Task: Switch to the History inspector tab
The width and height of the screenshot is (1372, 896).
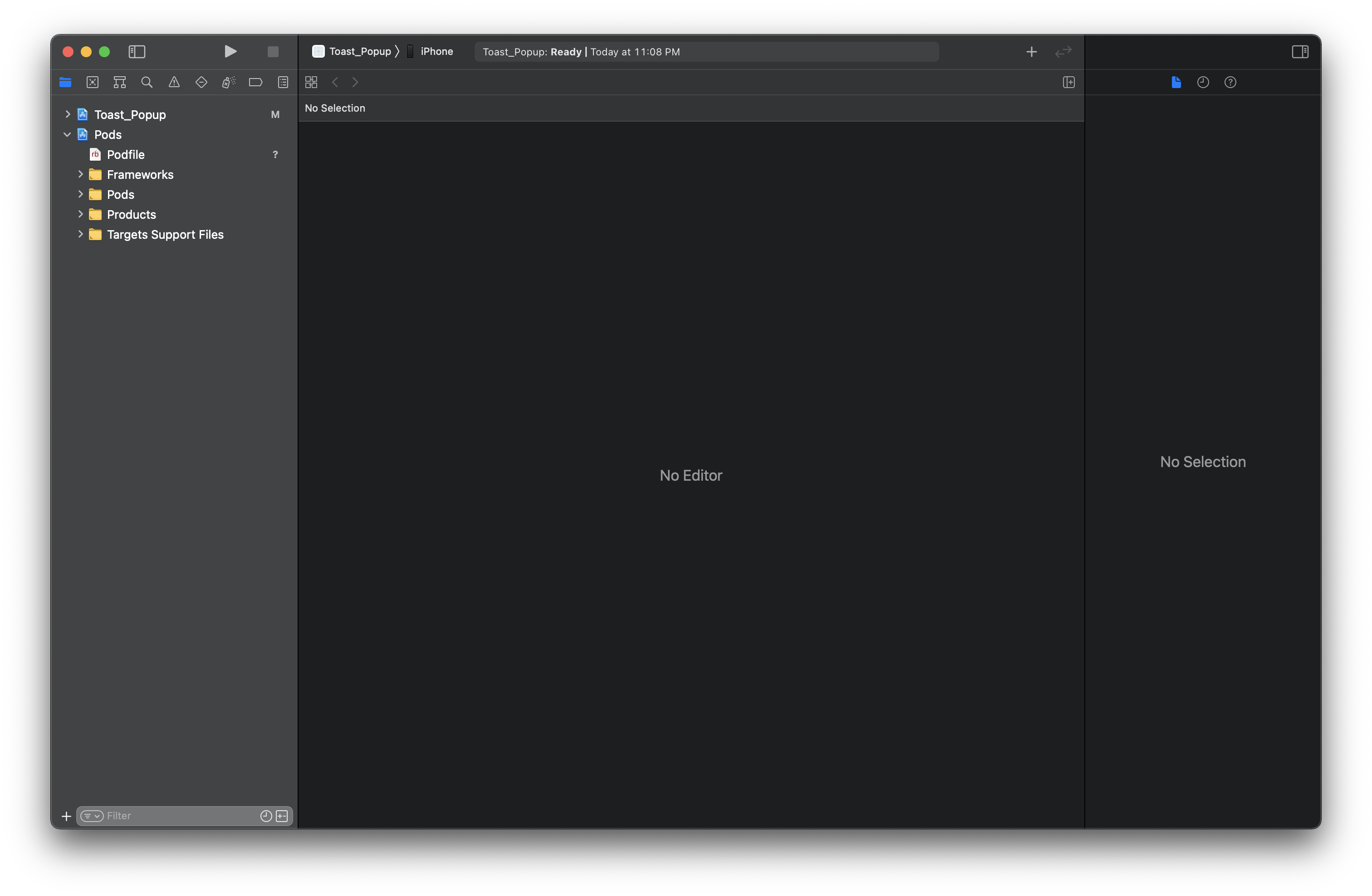Action: click(1202, 83)
